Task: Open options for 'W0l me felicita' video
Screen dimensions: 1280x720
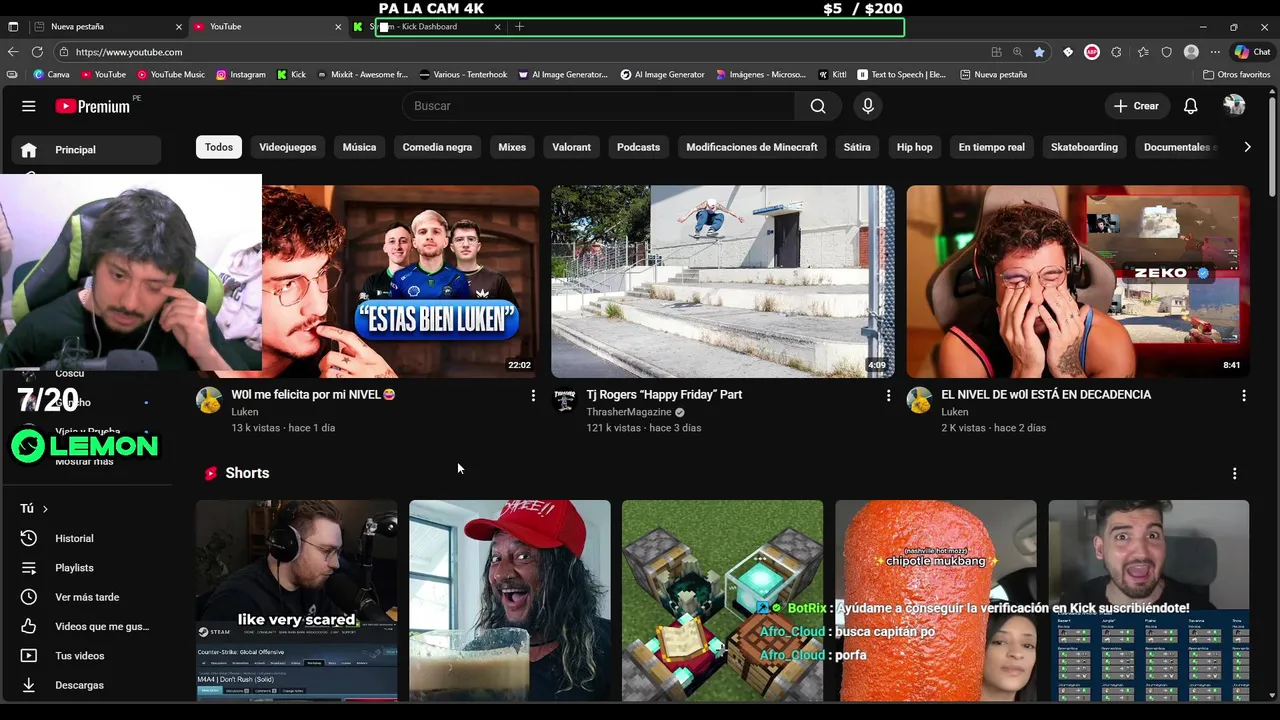Action: coord(533,396)
